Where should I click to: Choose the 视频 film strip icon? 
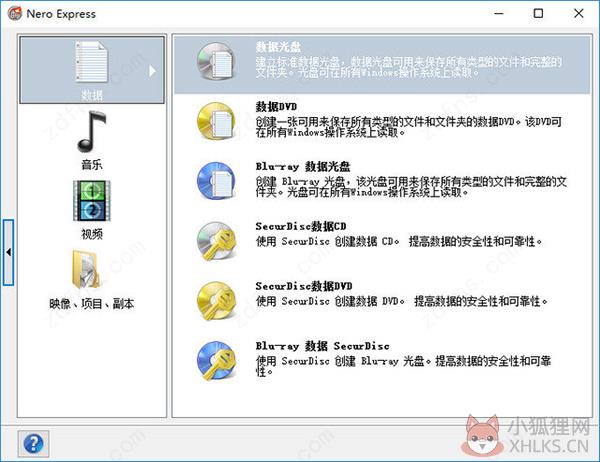[91, 201]
